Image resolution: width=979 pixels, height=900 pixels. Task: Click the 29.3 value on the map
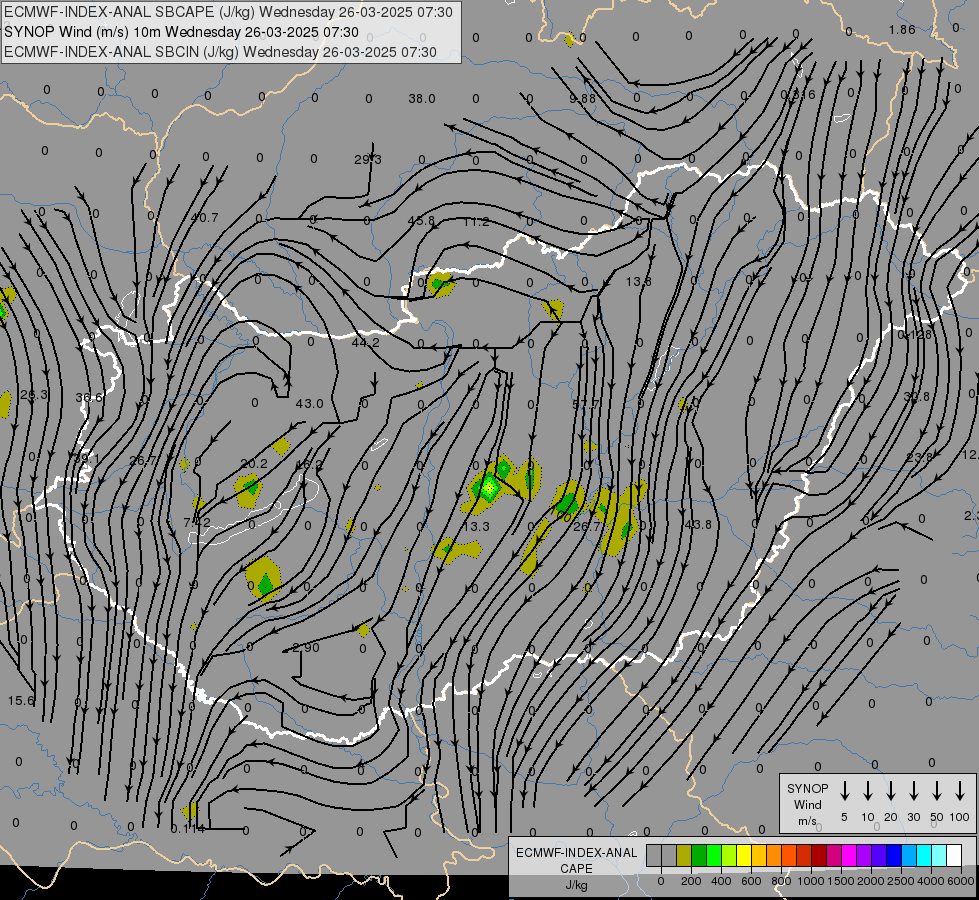(368, 159)
